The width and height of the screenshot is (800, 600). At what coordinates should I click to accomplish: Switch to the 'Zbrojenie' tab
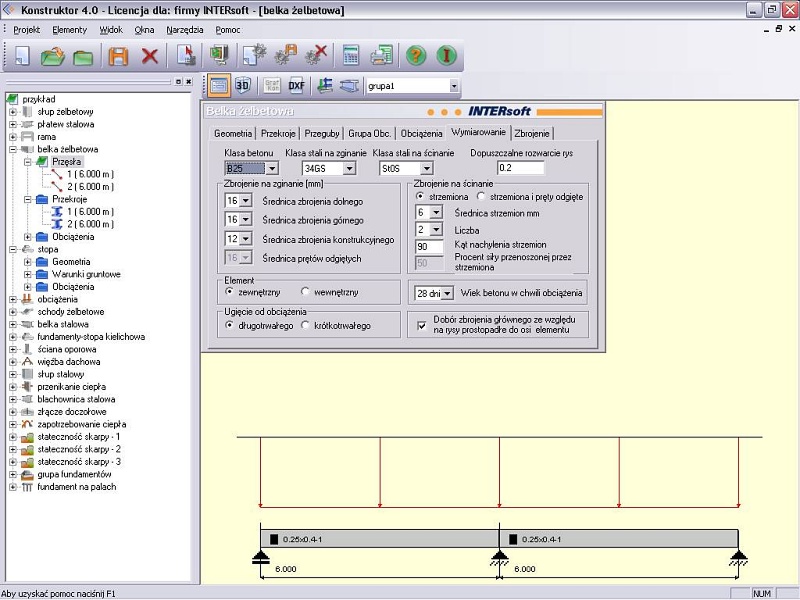[531, 133]
